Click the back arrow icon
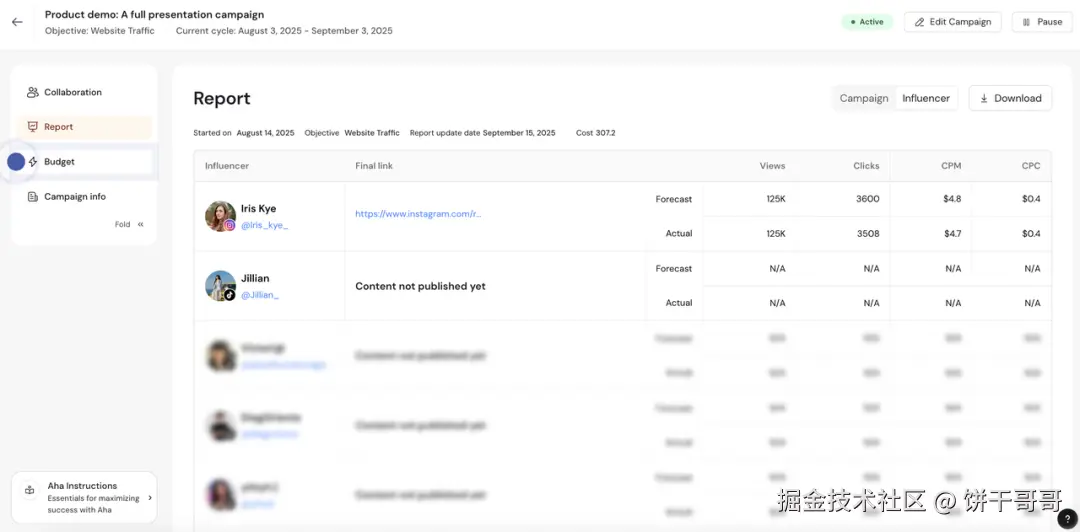Viewport: 1080px width, 532px height. [x=17, y=22]
